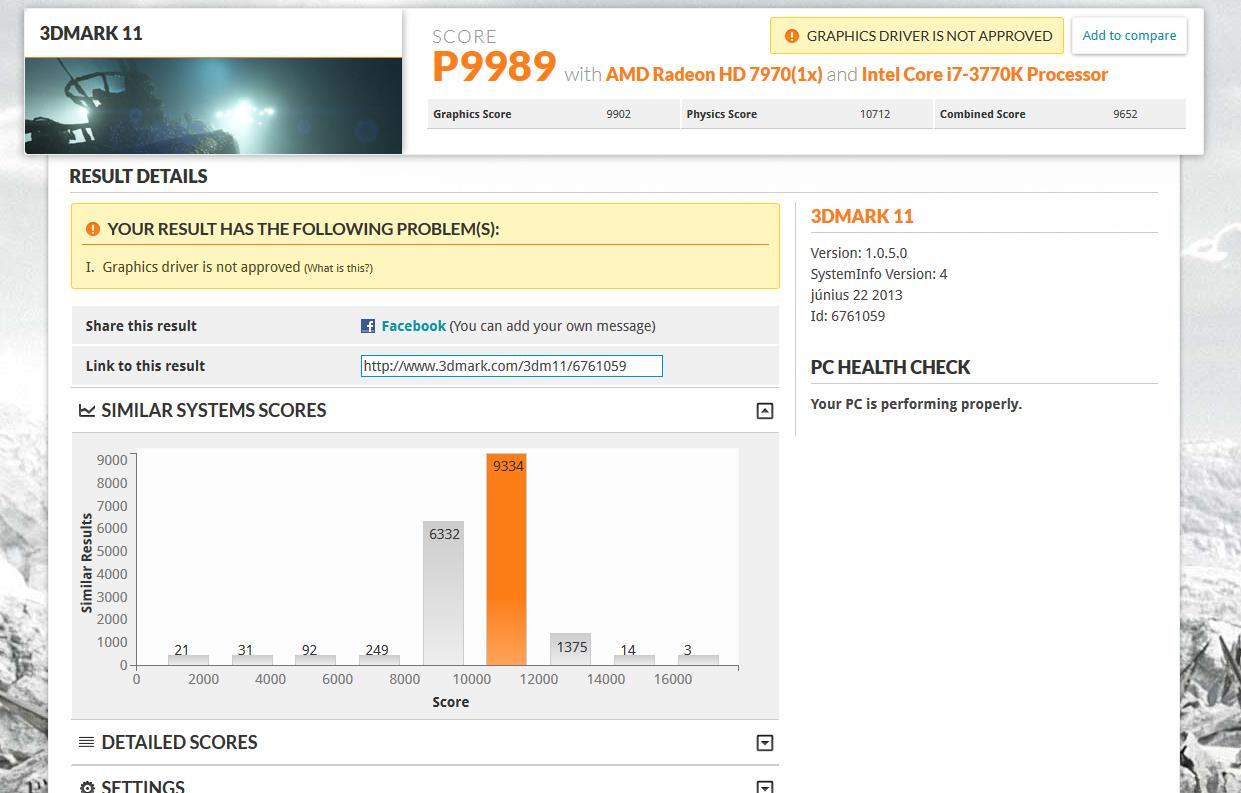Open the AMD Radeon HD 7970(1x) link
Image resolution: width=1241 pixels, height=793 pixels.
point(714,74)
